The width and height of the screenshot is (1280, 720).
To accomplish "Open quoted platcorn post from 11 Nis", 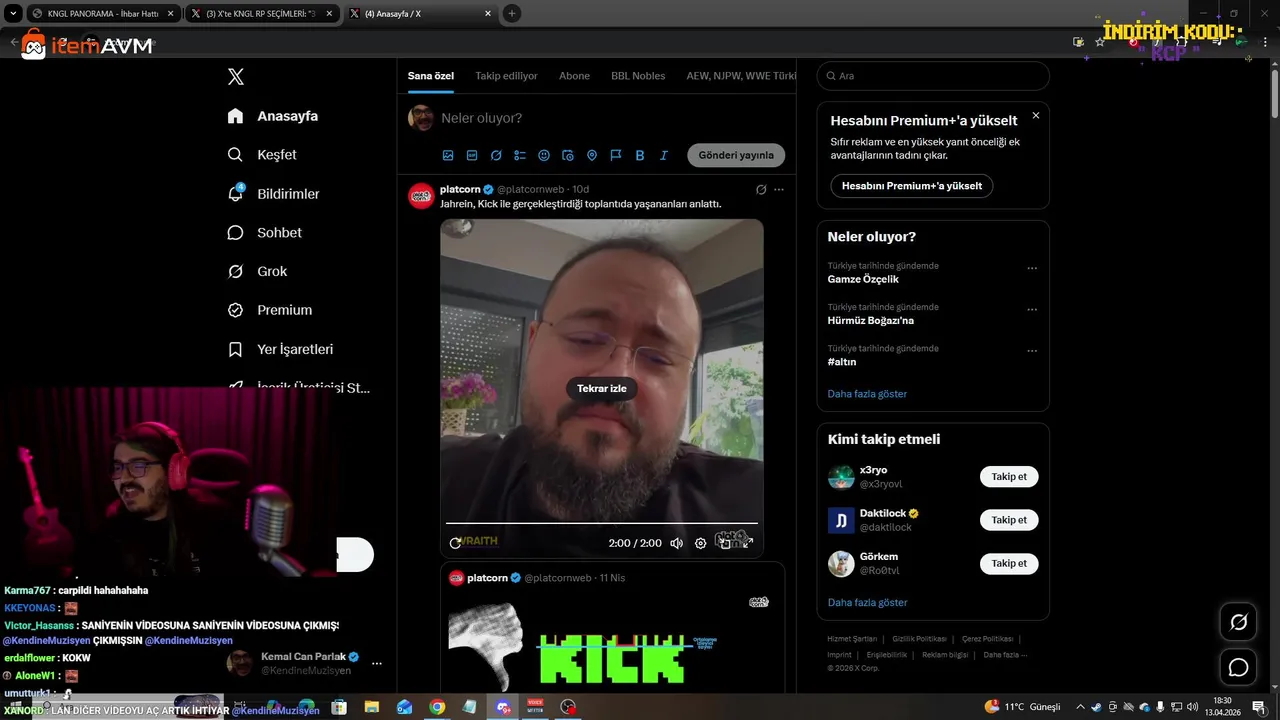I will coord(613,628).
